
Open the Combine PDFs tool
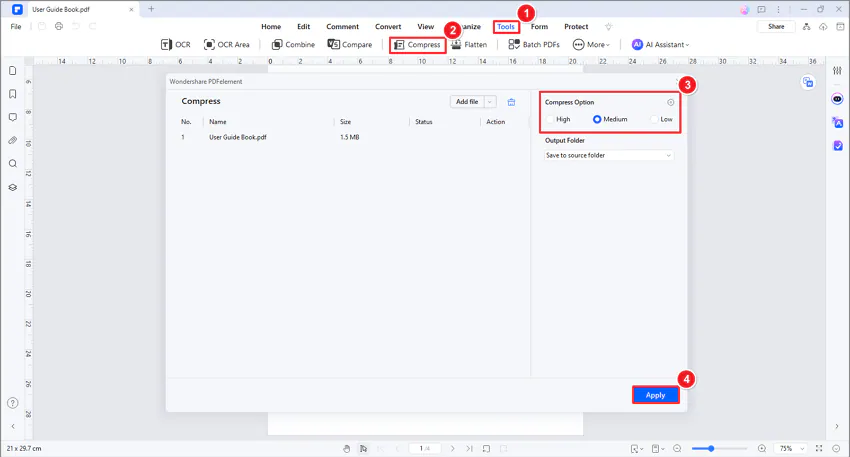[293, 44]
